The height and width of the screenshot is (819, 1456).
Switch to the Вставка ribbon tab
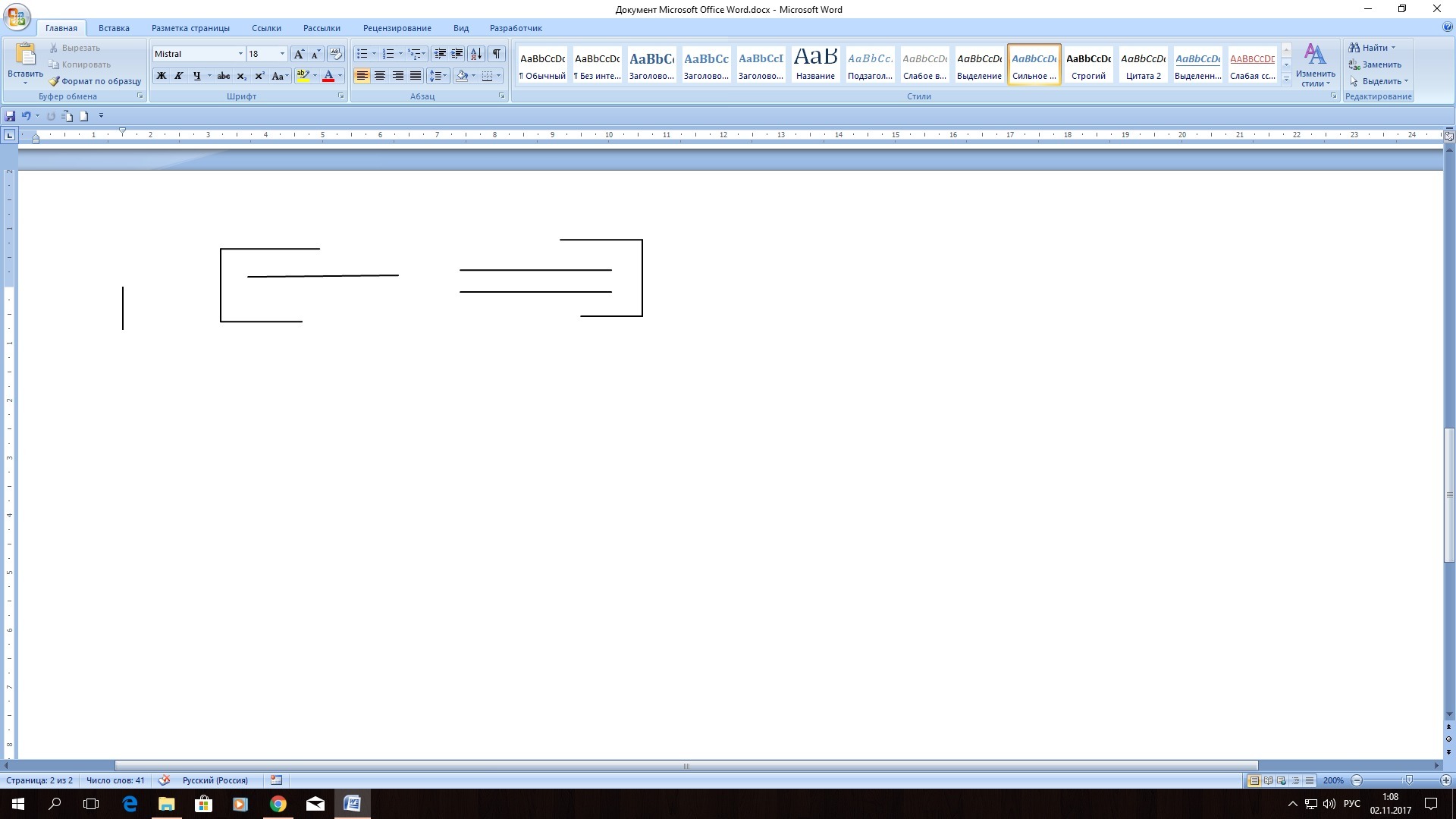click(x=114, y=28)
